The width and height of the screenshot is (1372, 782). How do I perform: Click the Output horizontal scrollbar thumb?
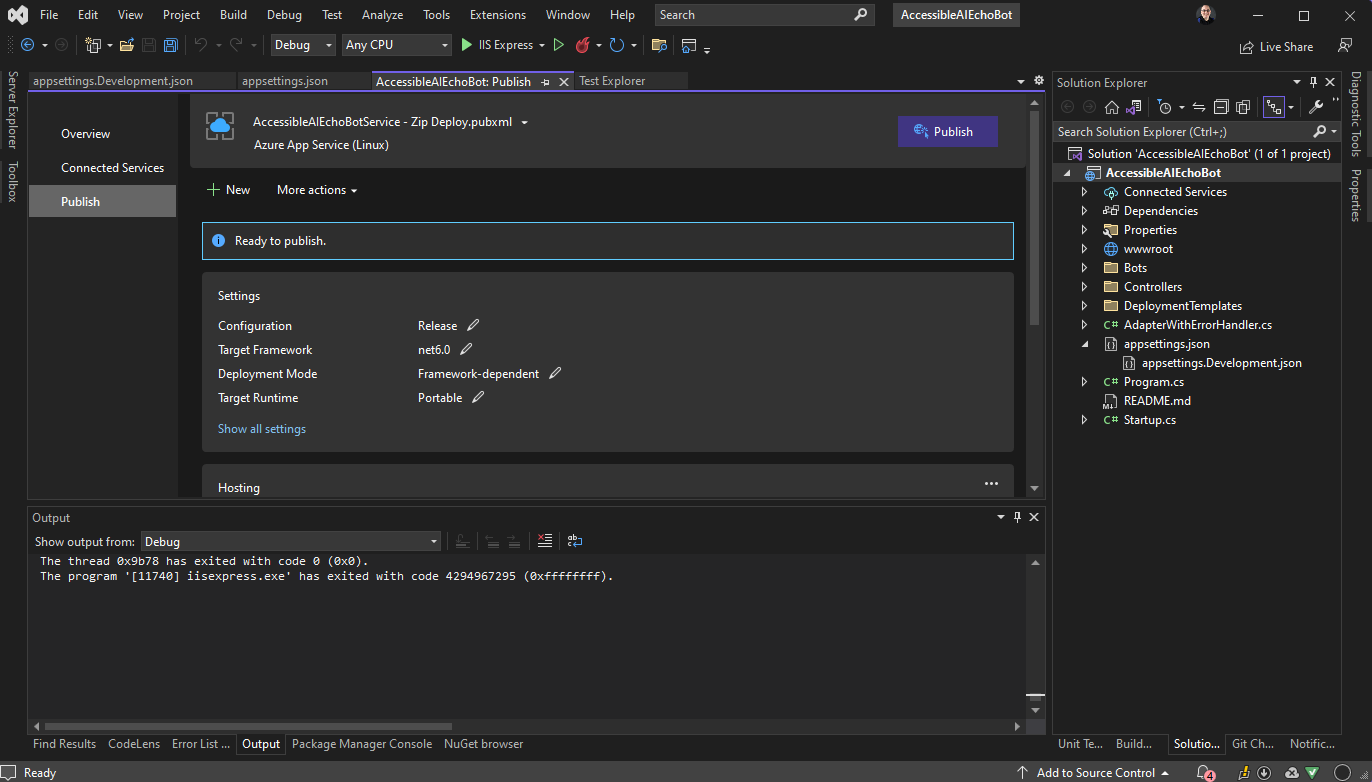tap(248, 727)
